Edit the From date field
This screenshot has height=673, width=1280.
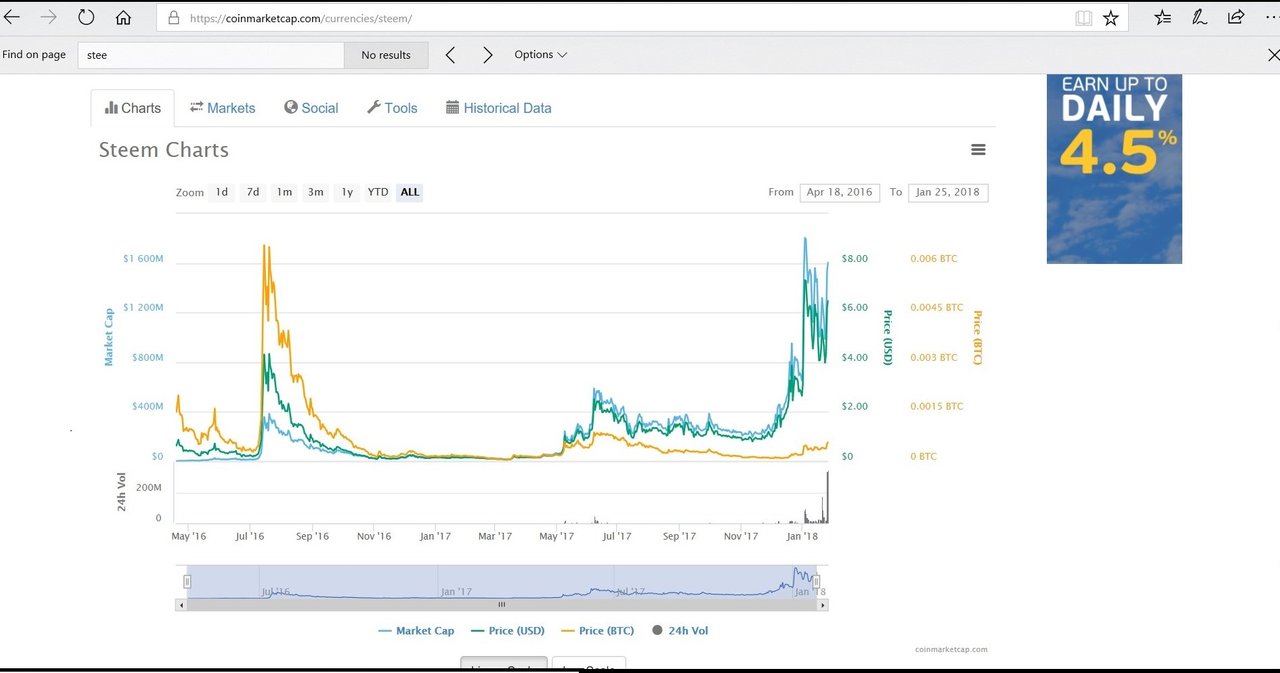pos(838,192)
